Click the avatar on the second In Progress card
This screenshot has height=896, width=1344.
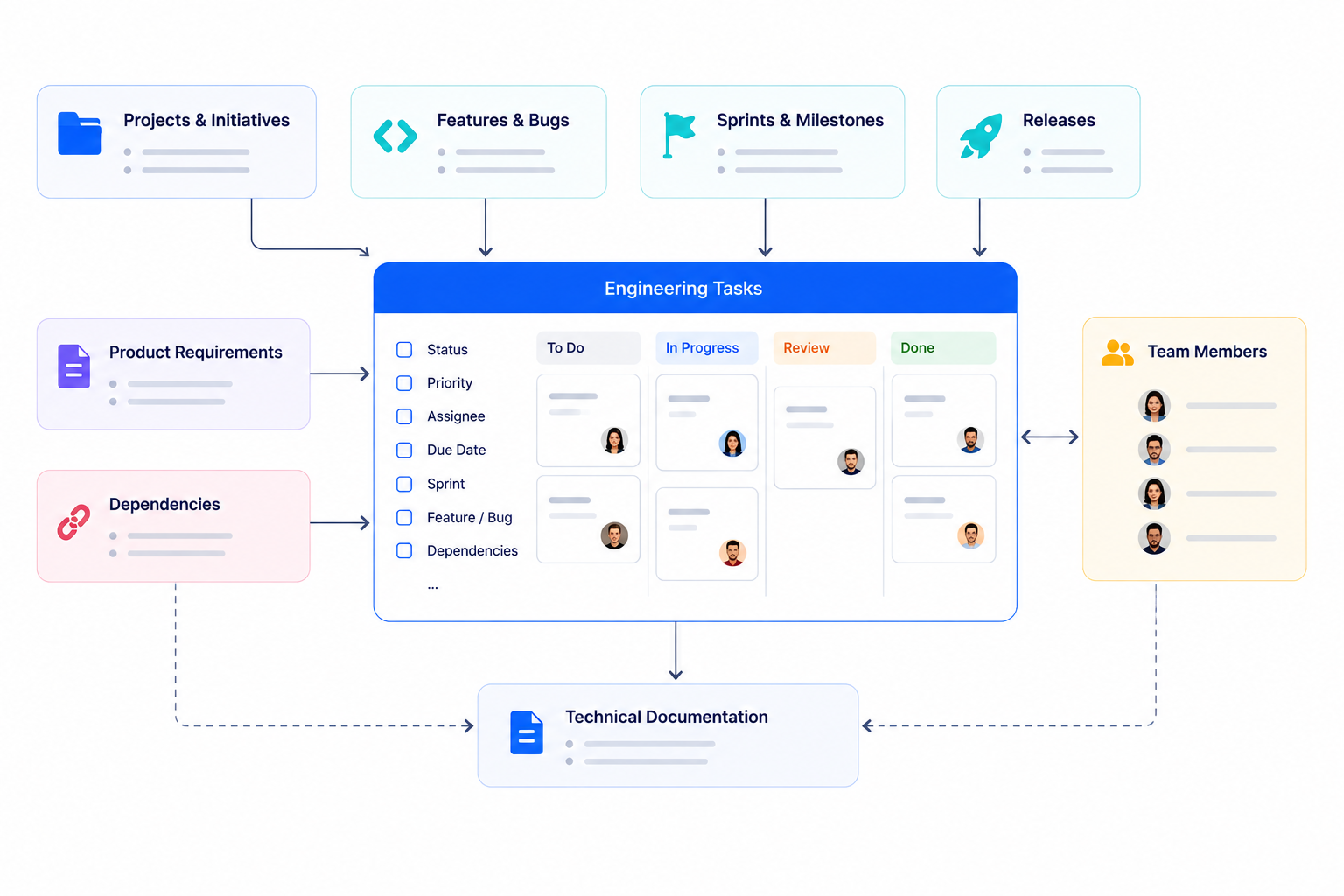pyautogui.click(x=732, y=552)
